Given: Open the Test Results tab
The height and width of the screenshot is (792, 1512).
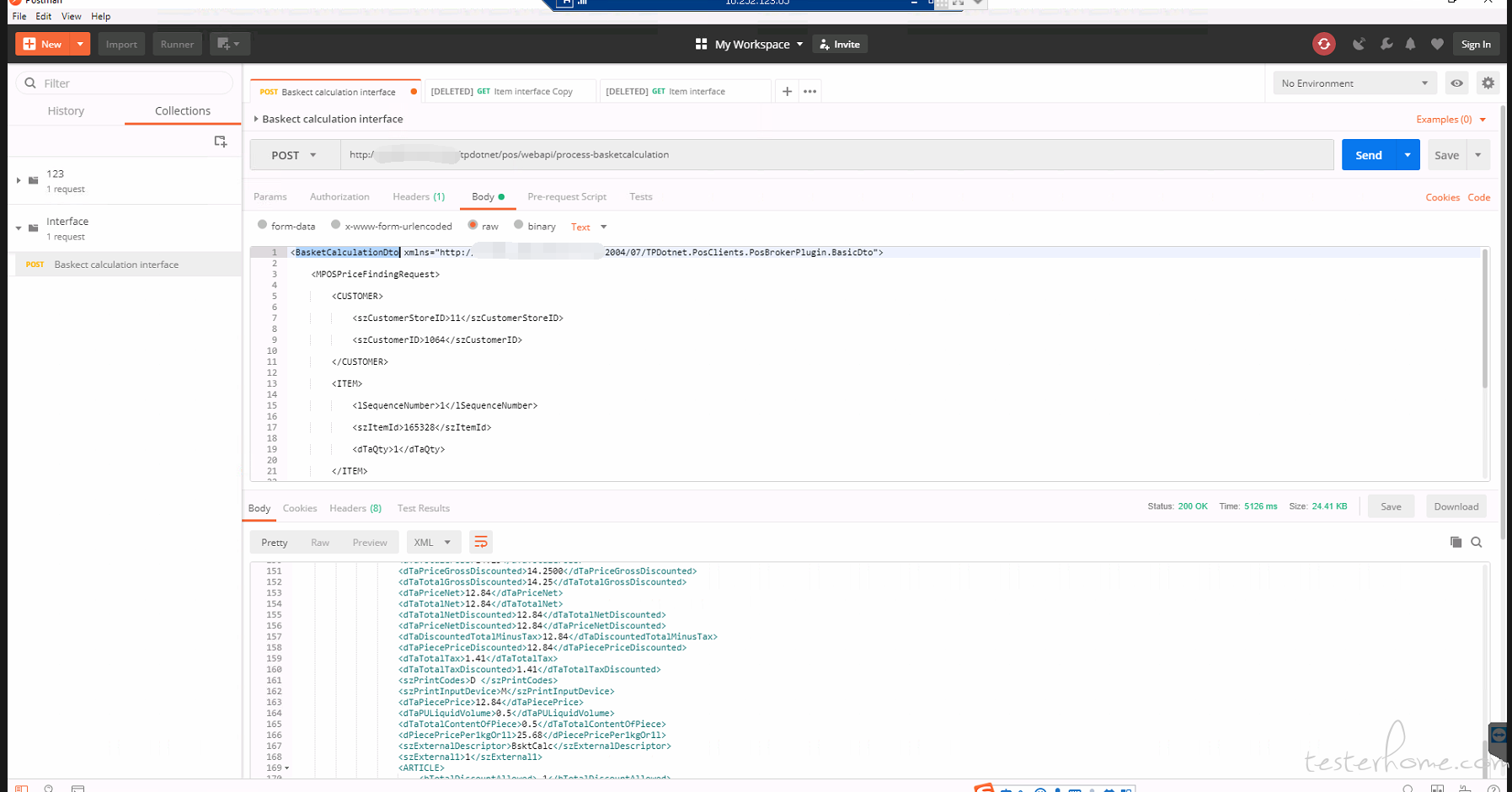Looking at the screenshot, I should 424,508.
